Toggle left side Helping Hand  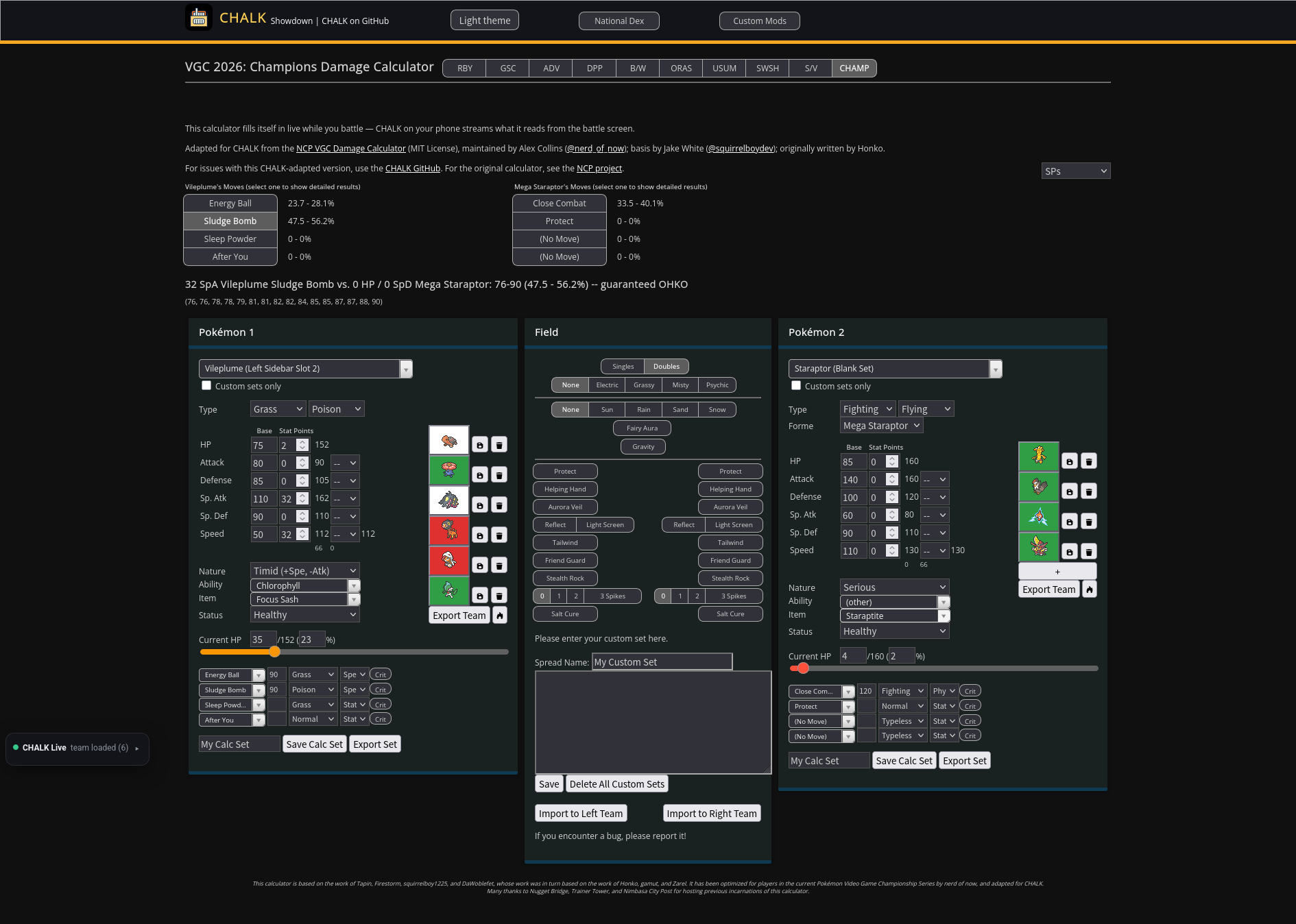pyautogui.click(x=565, y=489)
